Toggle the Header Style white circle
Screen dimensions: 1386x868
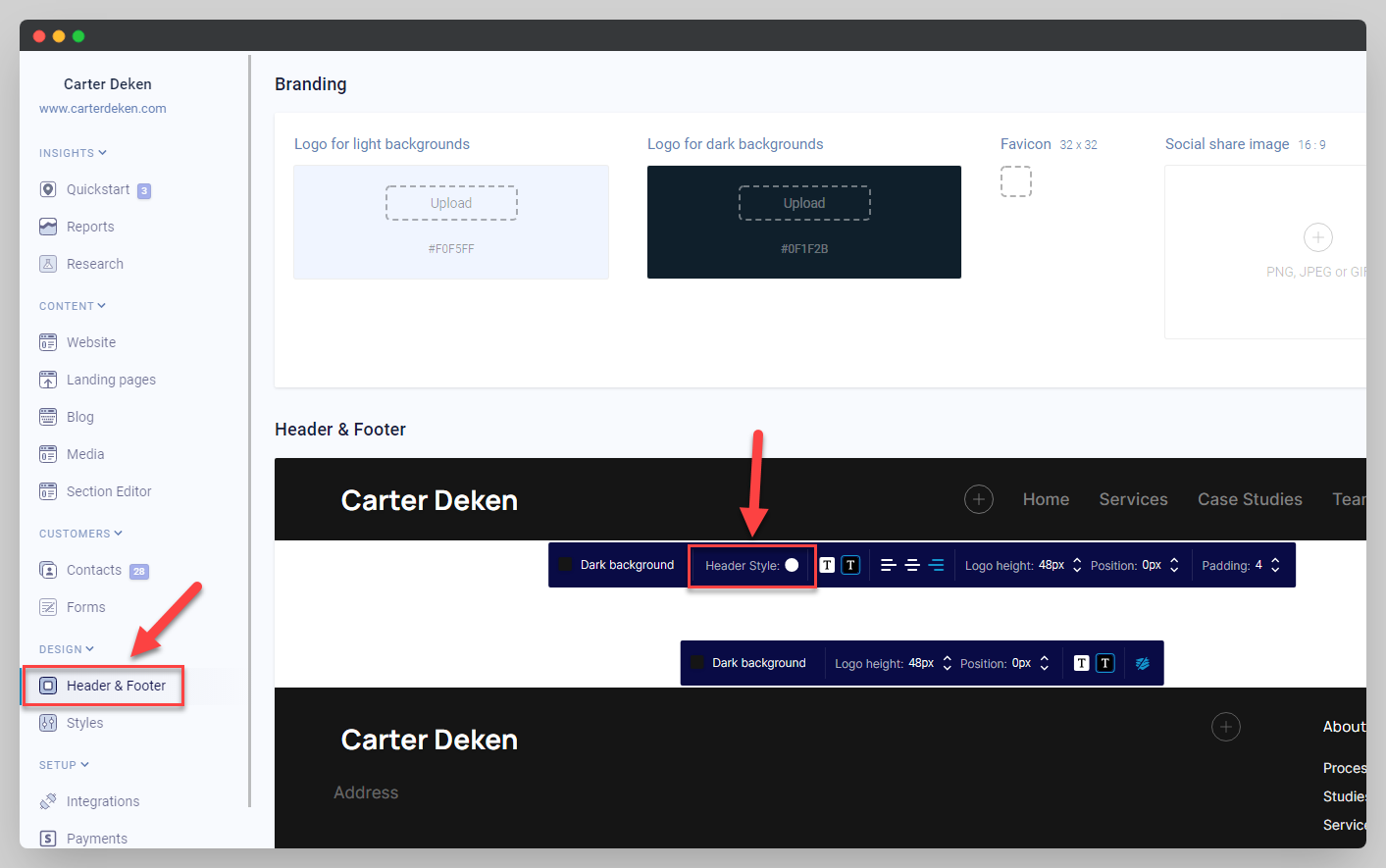point(792,565)
